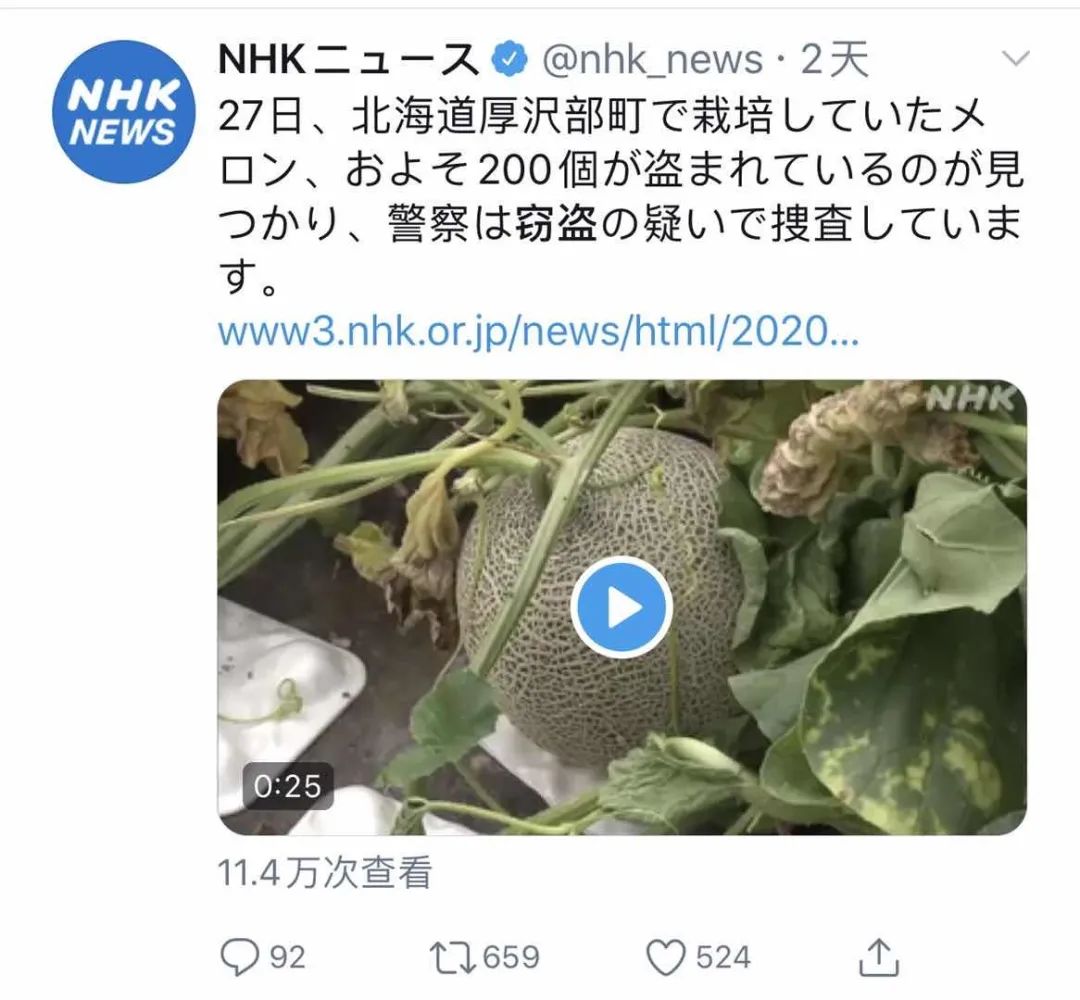Open the @nhk_news handle
Viewport: 1080px width, 1000px height.
click(x=652, y=60)
